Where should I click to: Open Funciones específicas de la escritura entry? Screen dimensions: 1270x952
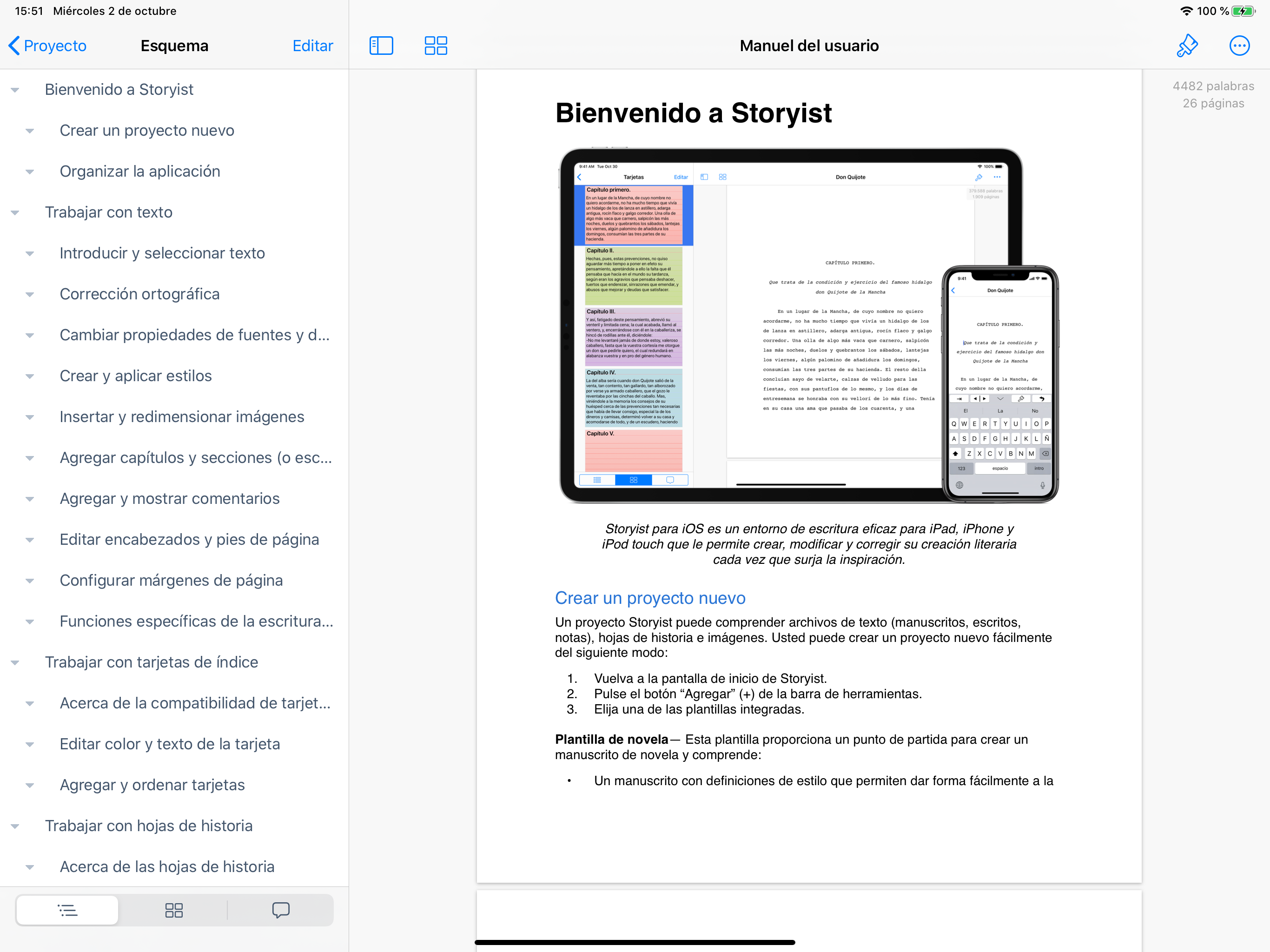coord(196,621)
